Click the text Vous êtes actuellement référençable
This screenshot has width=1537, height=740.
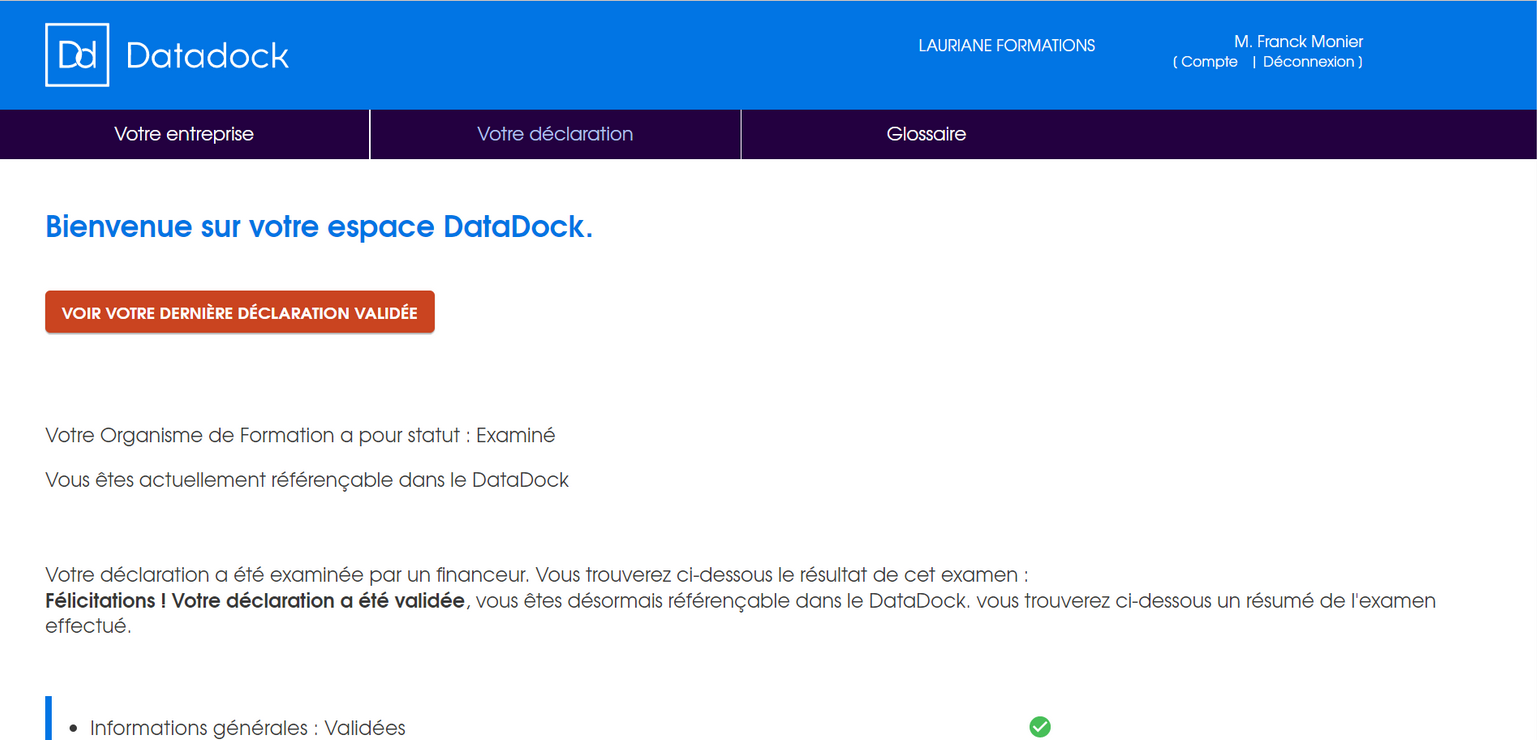tap(307, 480)
